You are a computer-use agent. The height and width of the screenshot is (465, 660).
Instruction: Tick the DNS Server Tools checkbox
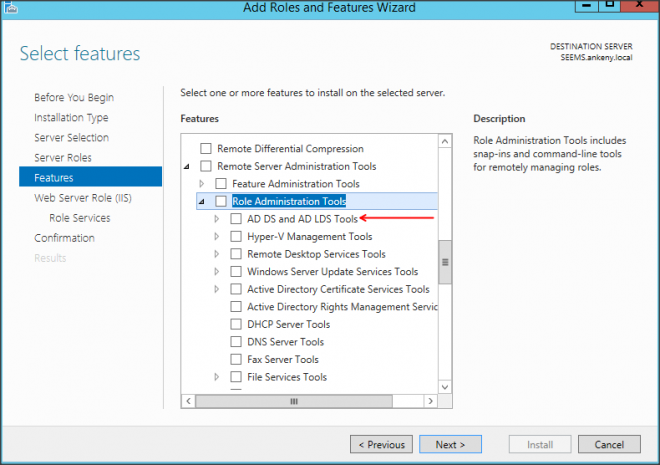coord(236,342)
